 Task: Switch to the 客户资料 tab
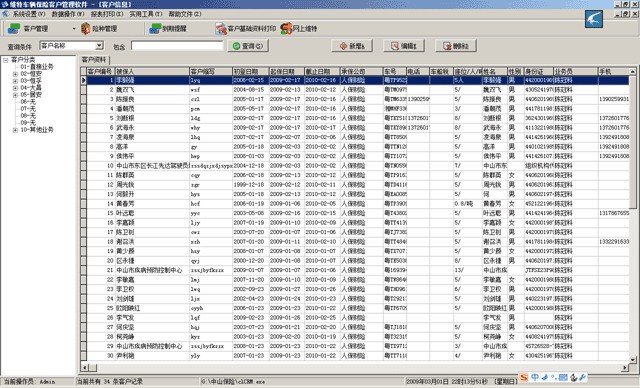[x=94, y=60]
